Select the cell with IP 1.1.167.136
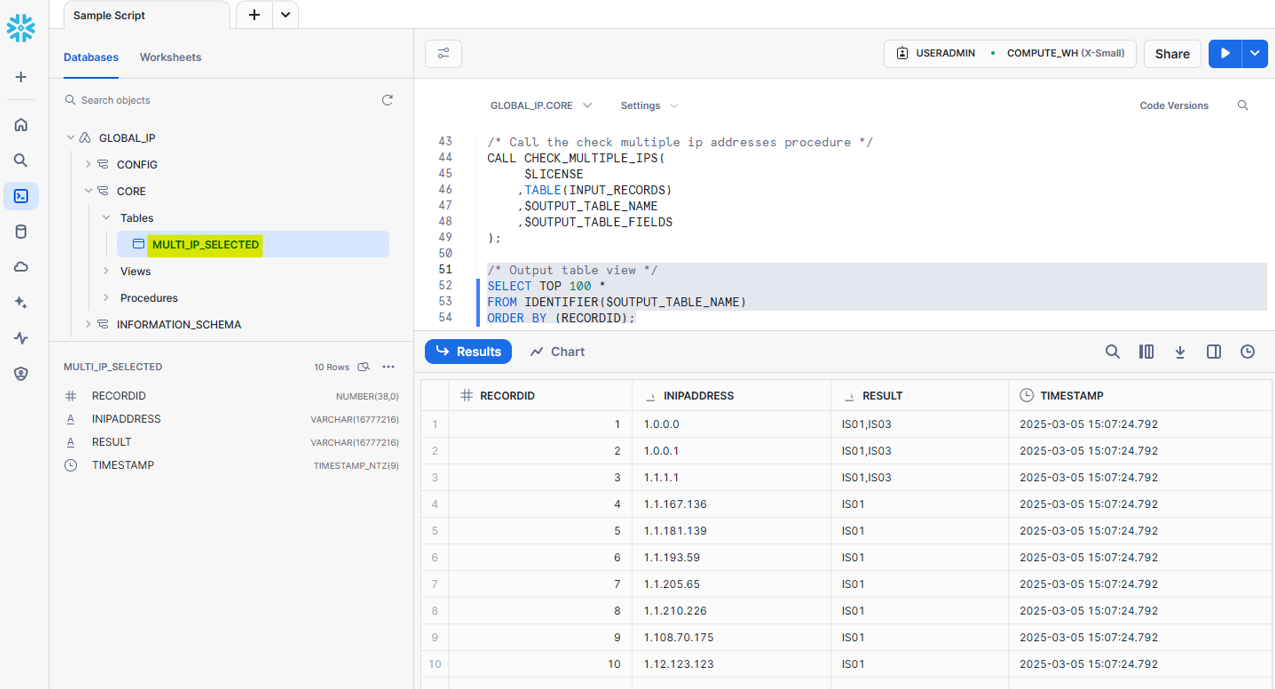The image size is (1275, 689). pos(731,504)
